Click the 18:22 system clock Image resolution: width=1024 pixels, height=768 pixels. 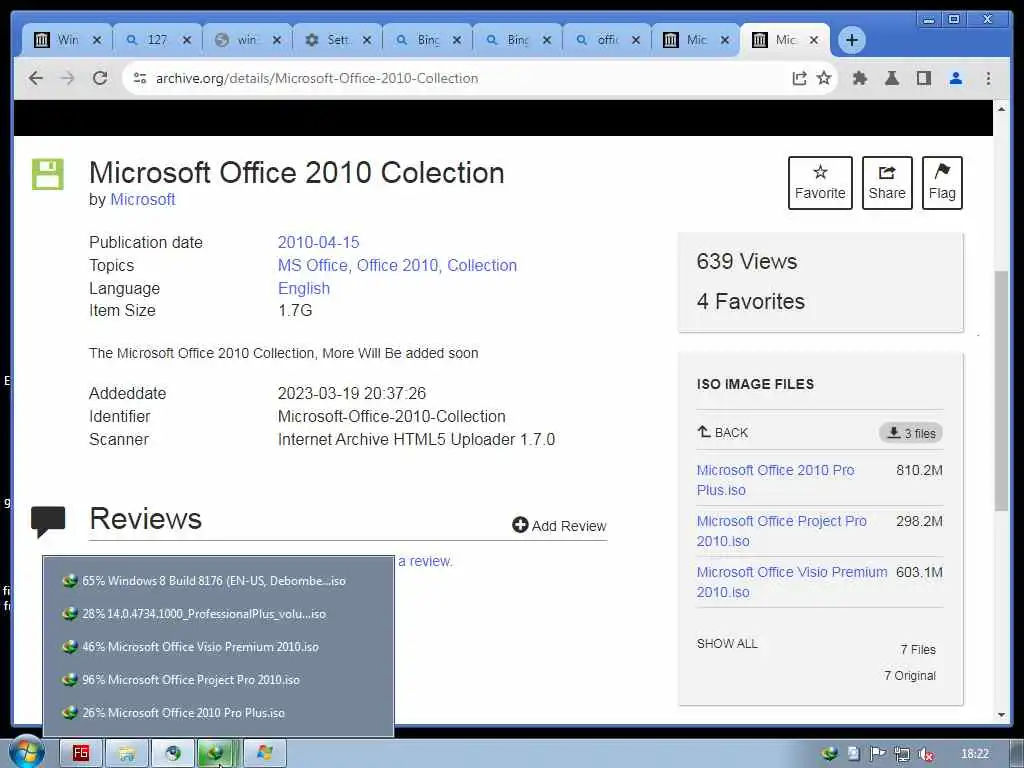click(x=975, y=754)
